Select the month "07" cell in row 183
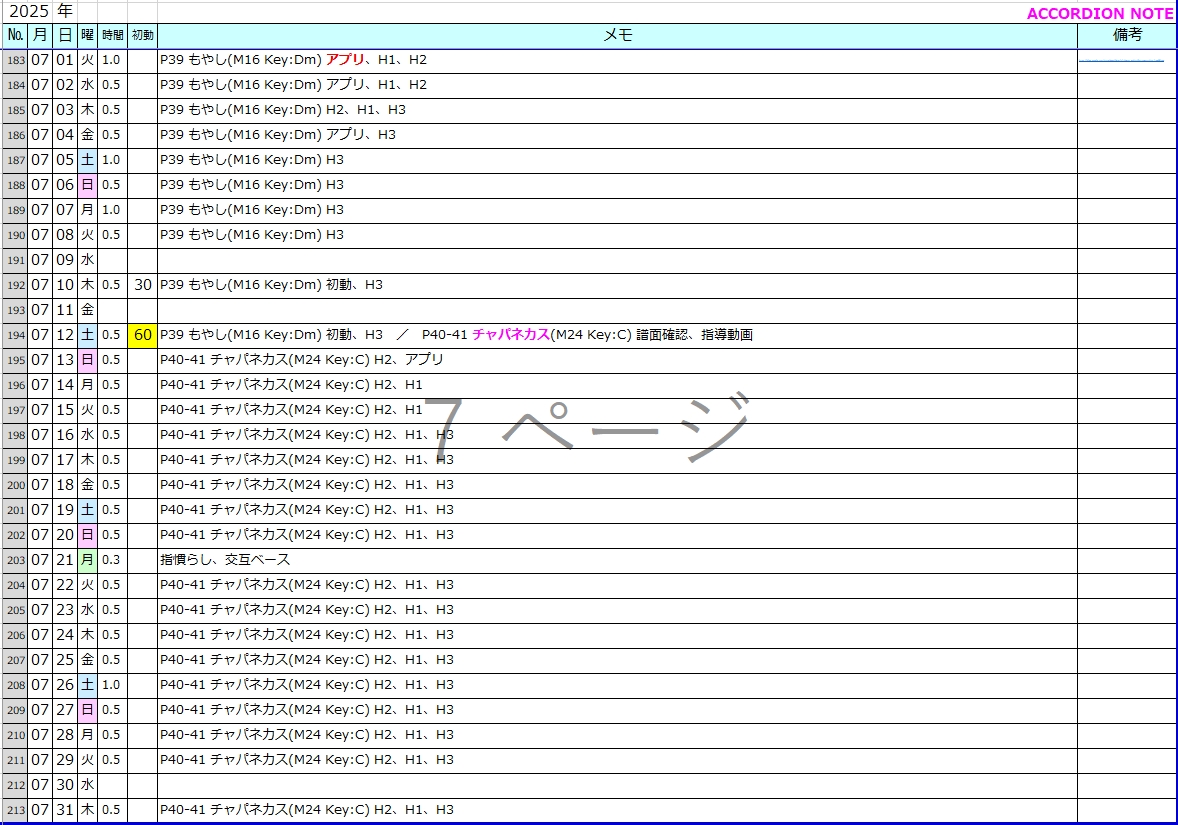Screen dimensions: 1178x825 (40, 61)
